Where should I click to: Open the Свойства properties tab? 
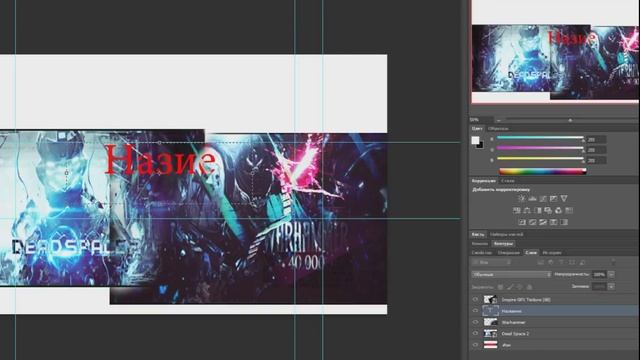(482, 253)
